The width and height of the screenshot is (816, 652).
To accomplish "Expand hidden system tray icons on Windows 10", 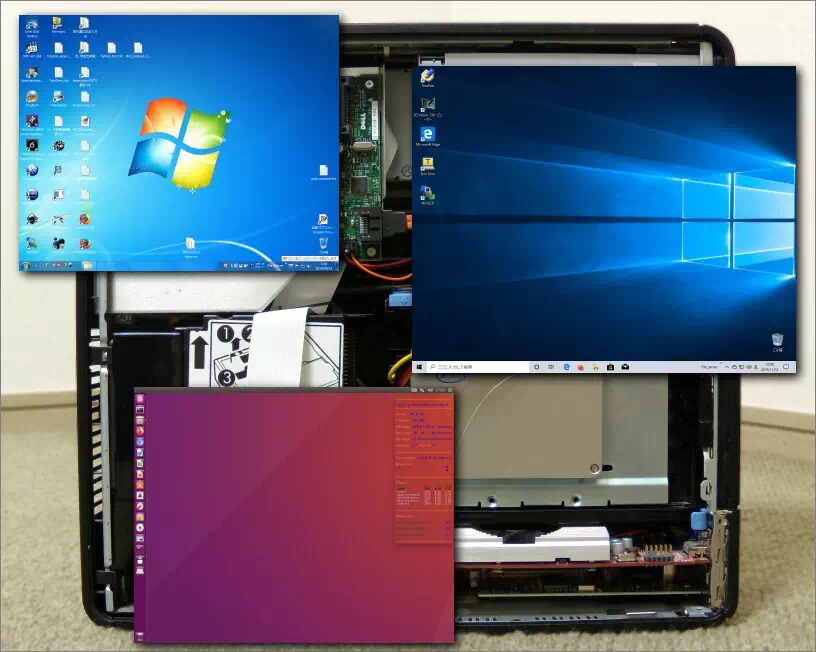I will (726, 365).
